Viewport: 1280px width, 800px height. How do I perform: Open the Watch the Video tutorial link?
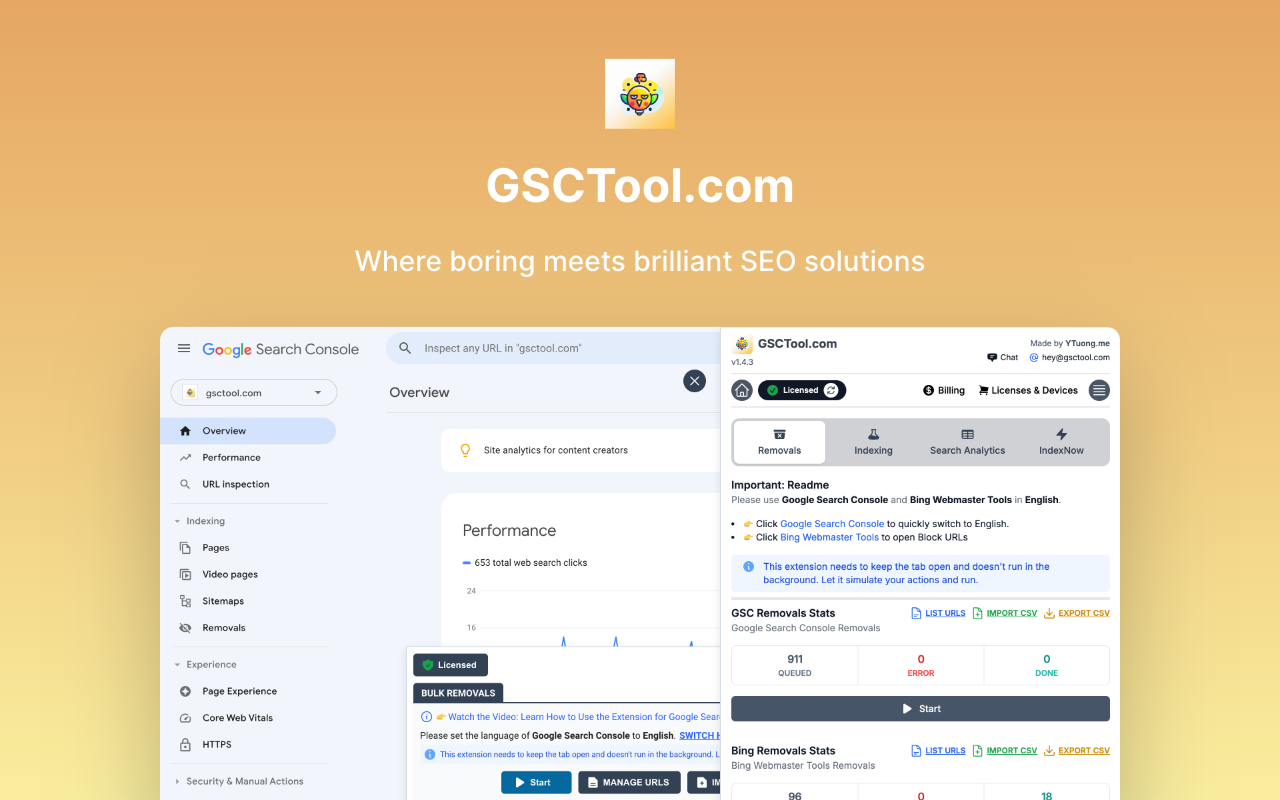583,717
